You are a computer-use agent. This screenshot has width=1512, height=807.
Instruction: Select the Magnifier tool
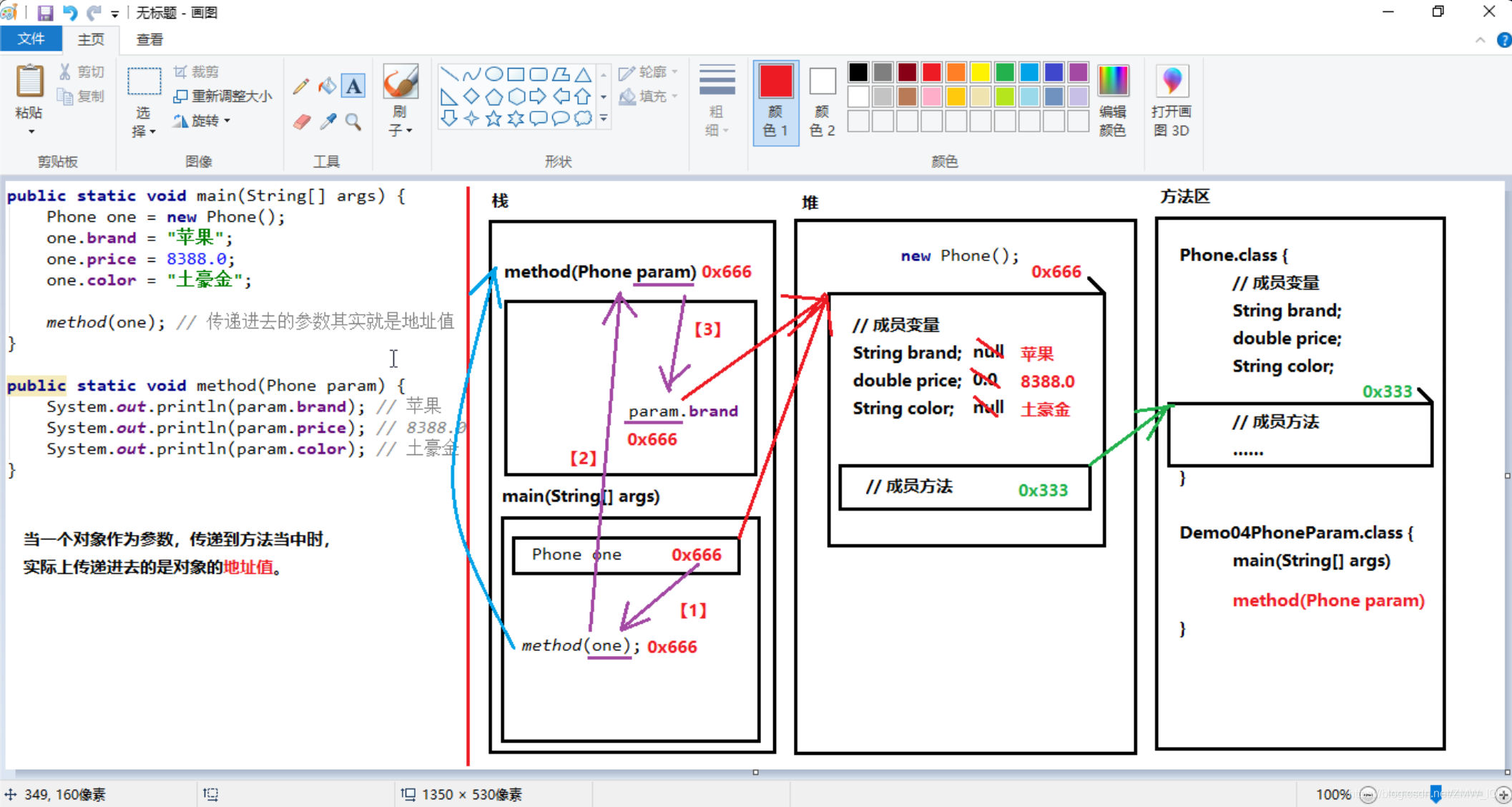pyautogui.click(x=353, y=122)
